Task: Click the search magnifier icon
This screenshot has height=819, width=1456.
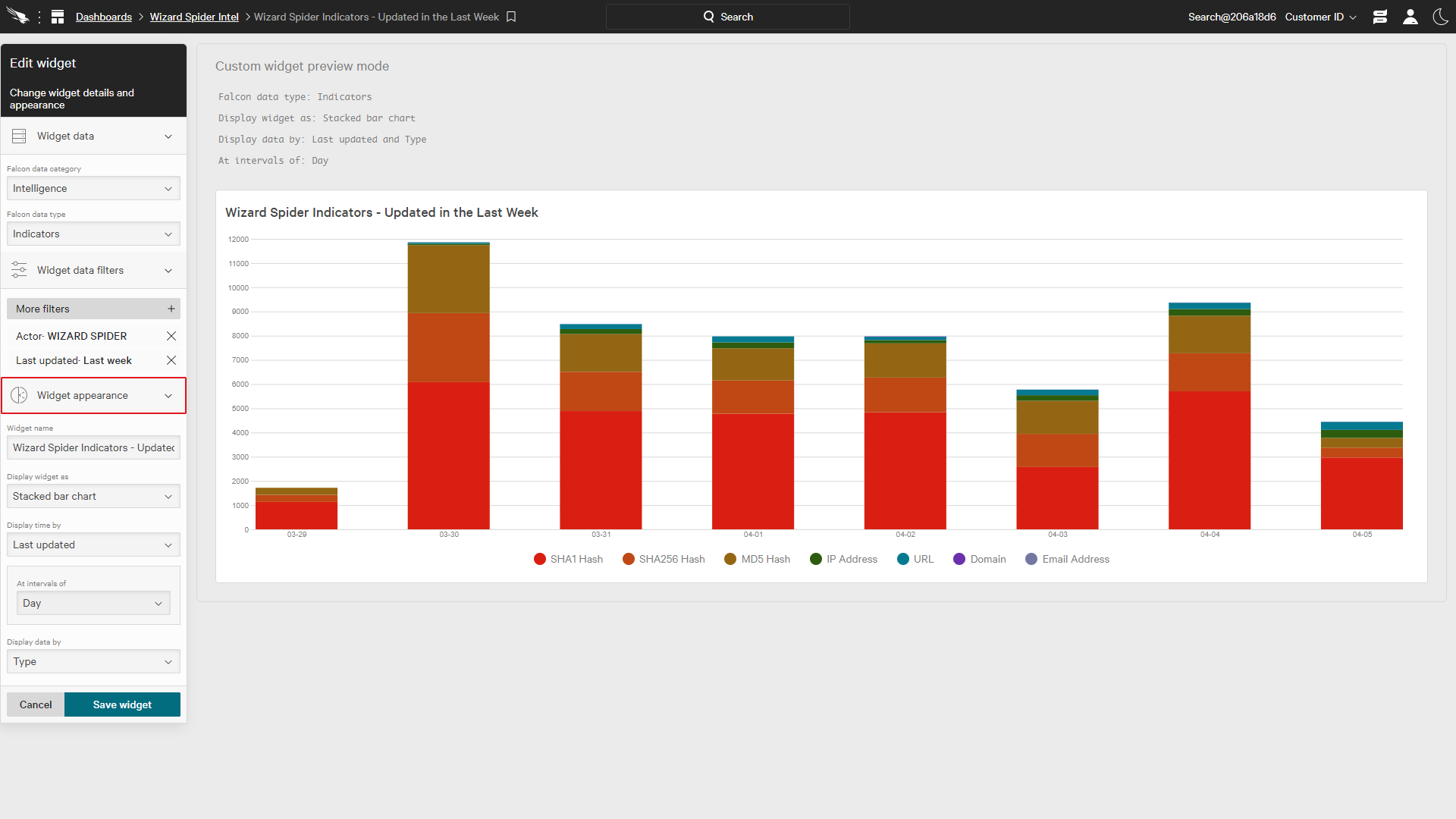Action: click(x=709, y=17)
